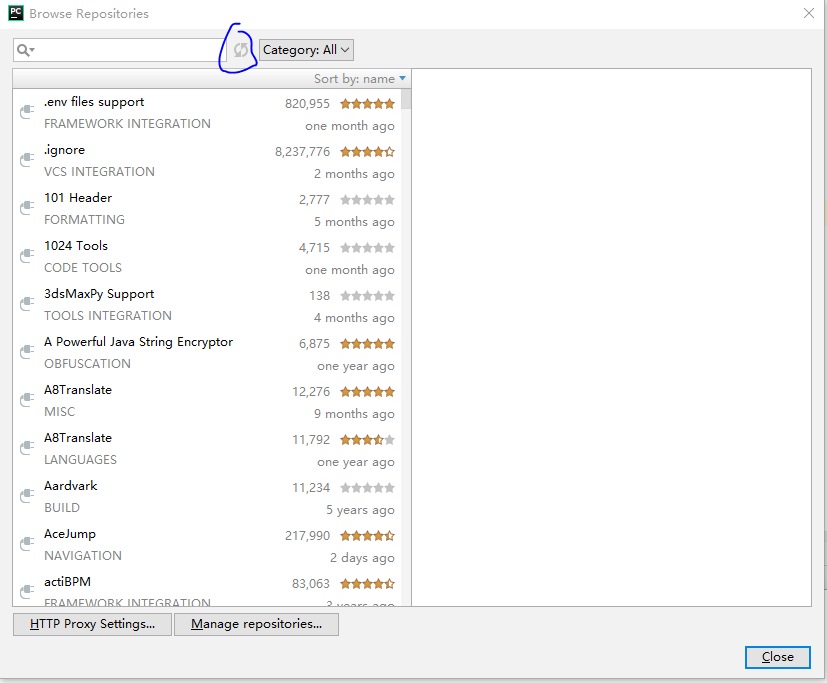The width and height of the screenshot is (827, 683).
Task: Click the NAVIGATION category label
Action: 83,556
